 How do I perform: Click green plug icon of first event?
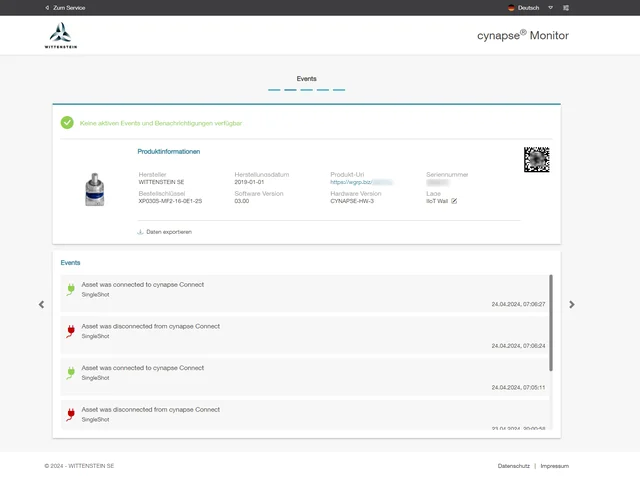(71, 289)
